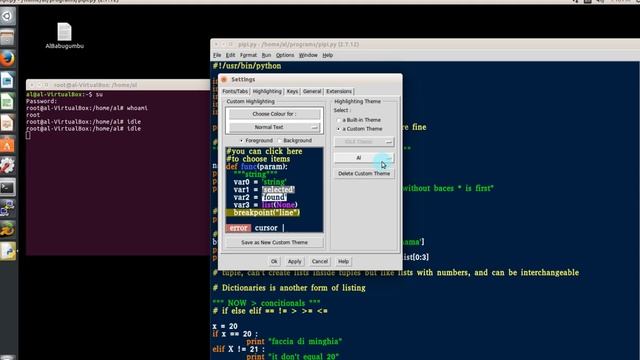Open LibreOffice Impress from the dock
This screenshot has height=360, width=640.
pos(7,123)
